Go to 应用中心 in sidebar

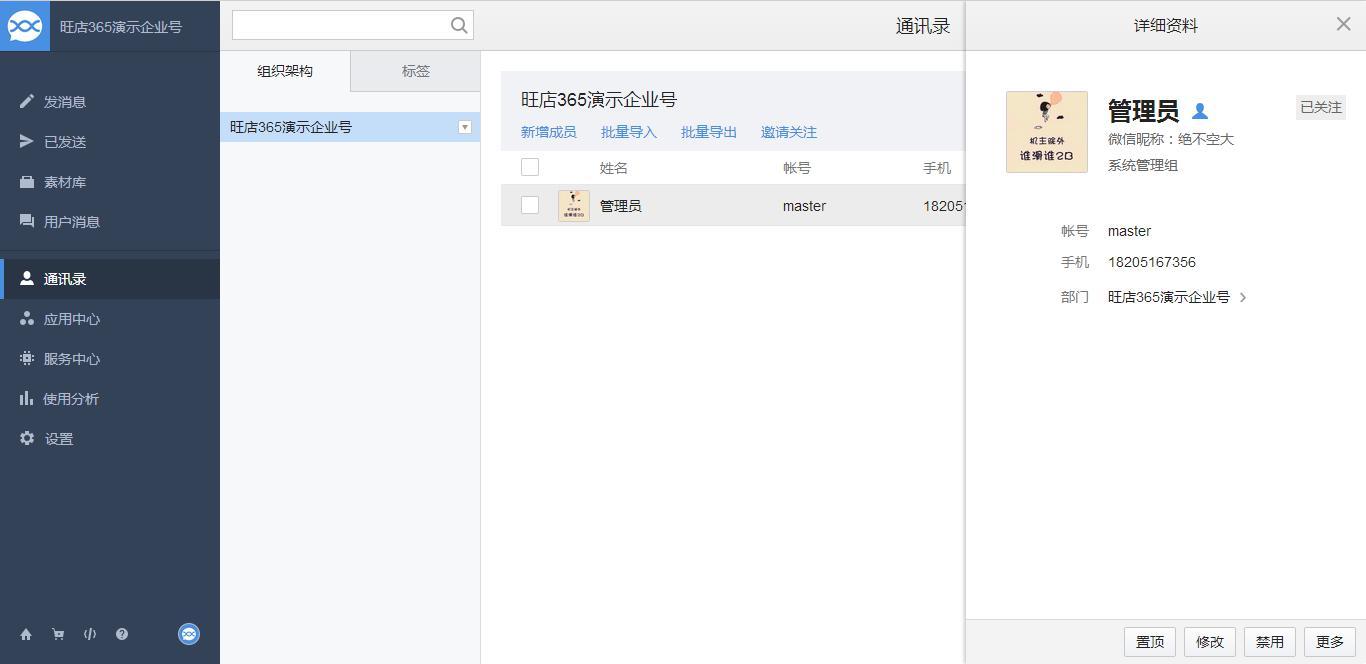pos(71,319)
